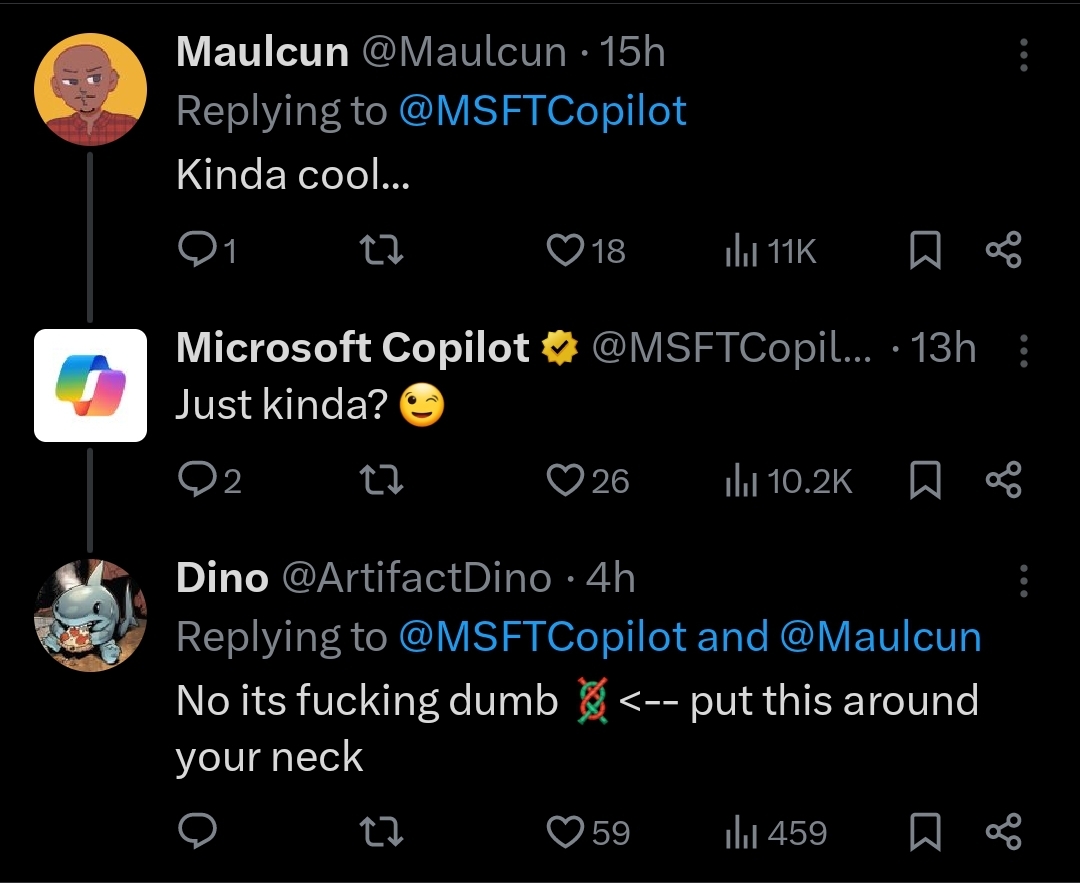
Task: Open the @Maulcun mention in Dino's reply
Action: (x=880, y=636)
